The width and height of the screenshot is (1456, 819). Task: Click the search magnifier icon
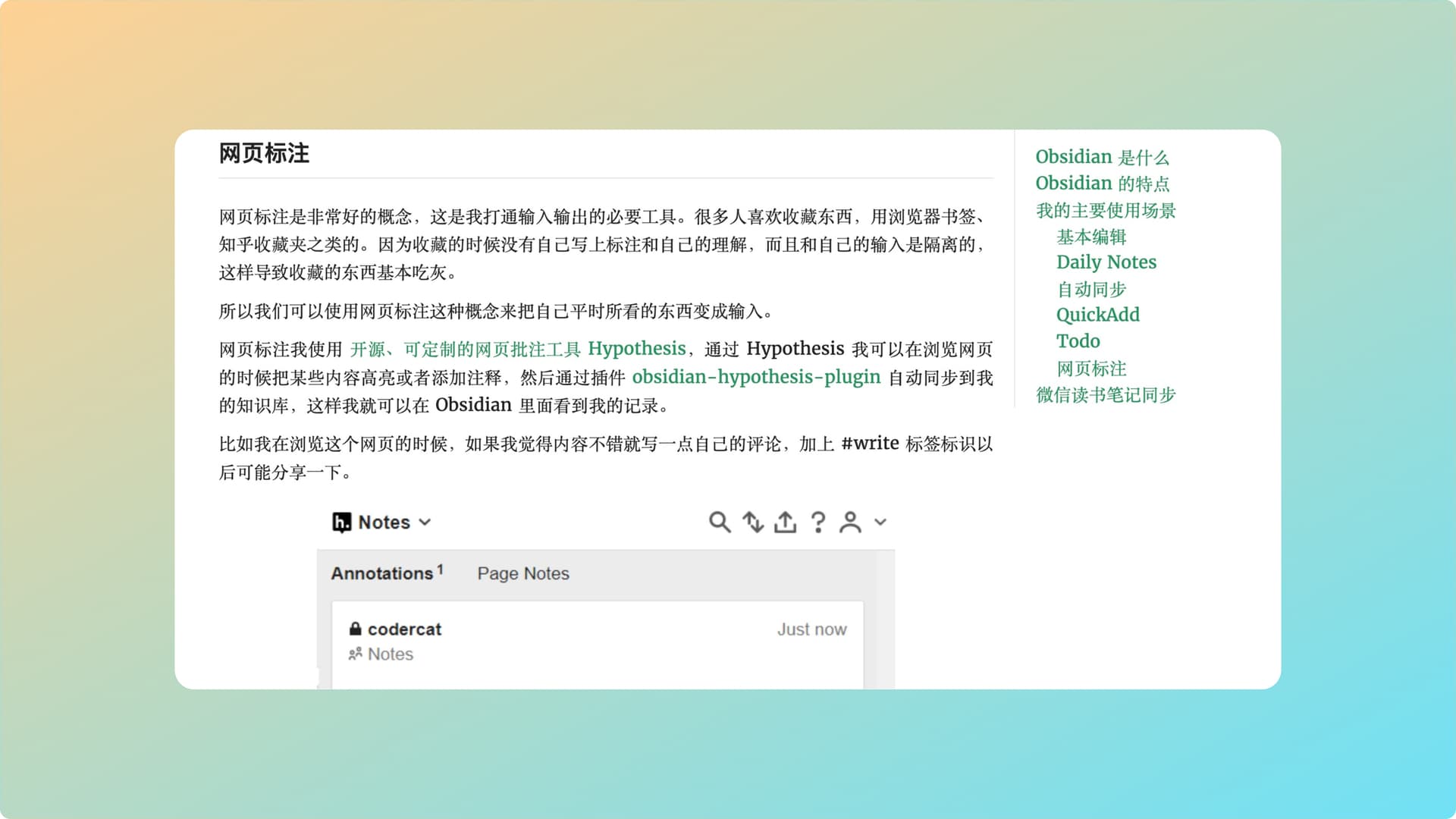point(720,522)
